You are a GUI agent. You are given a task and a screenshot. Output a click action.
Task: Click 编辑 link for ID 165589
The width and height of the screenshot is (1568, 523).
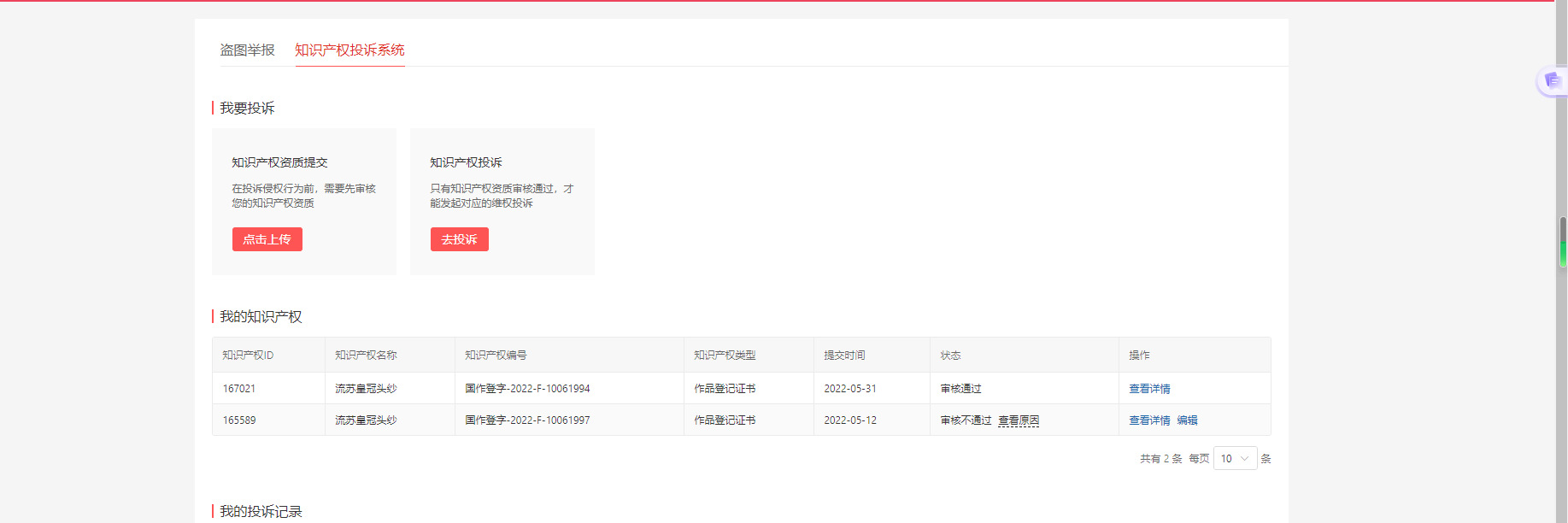coord(1187,420)
